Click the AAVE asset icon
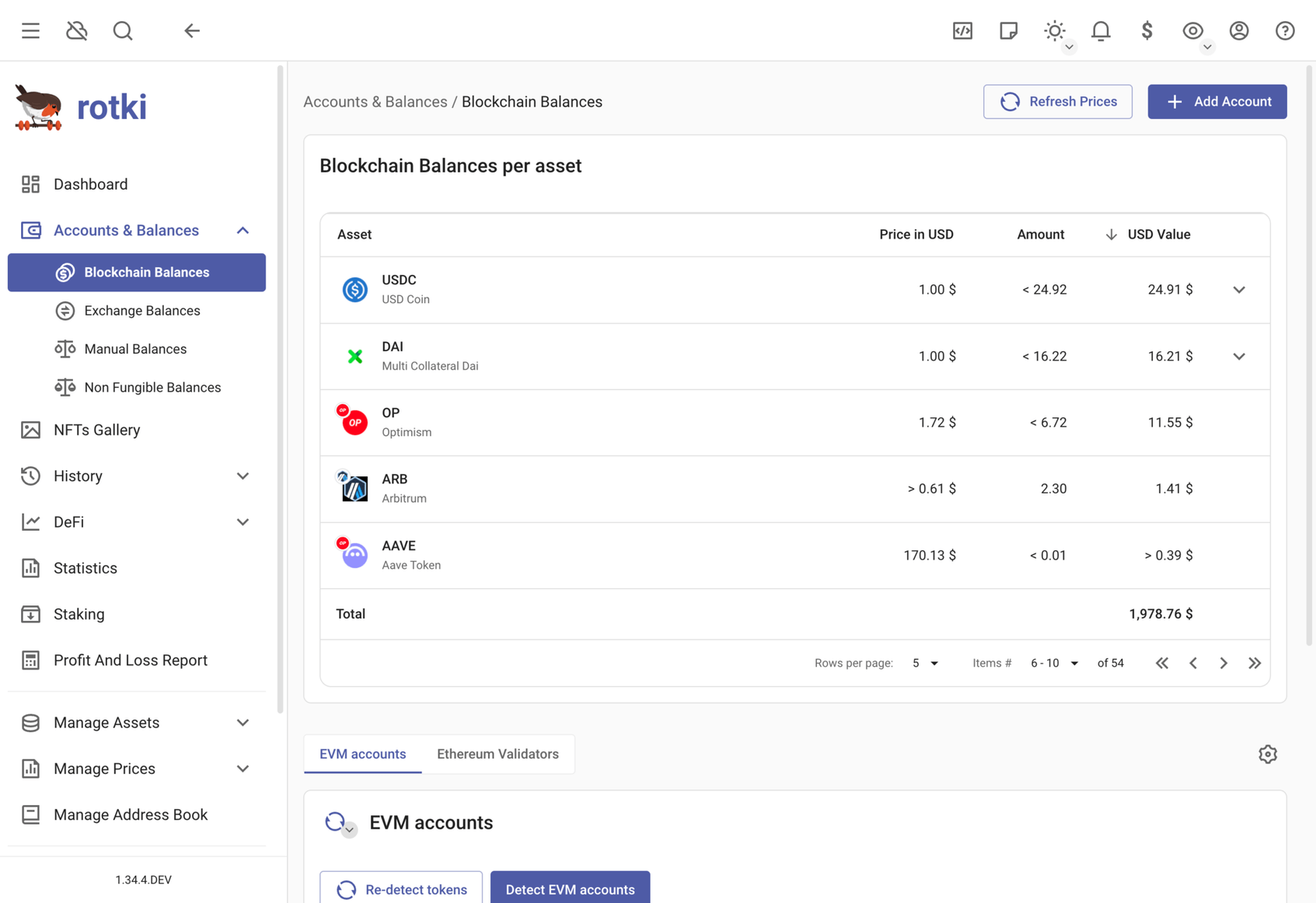The image size is (1316, 903). [354, 555]
